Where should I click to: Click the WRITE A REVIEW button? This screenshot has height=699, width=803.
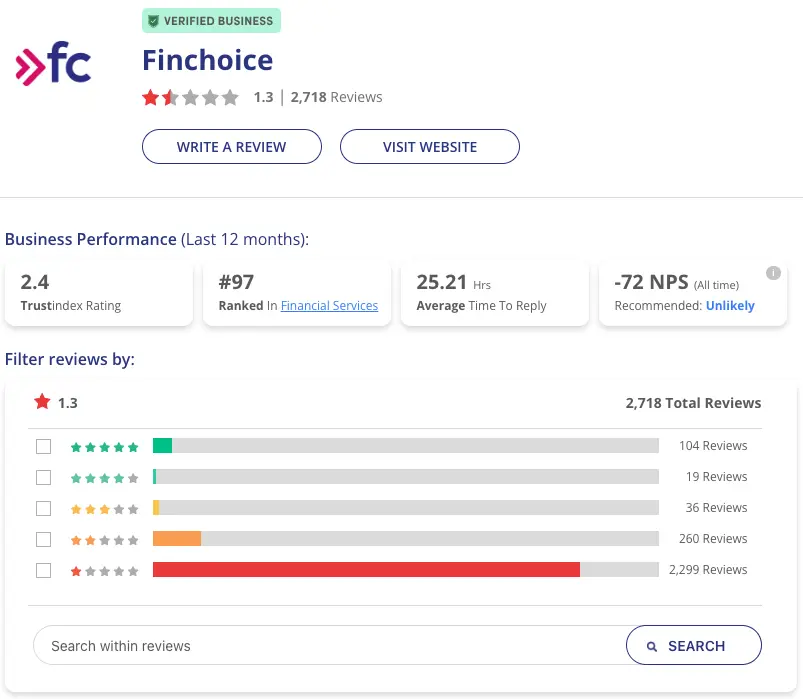coord(231,146)
